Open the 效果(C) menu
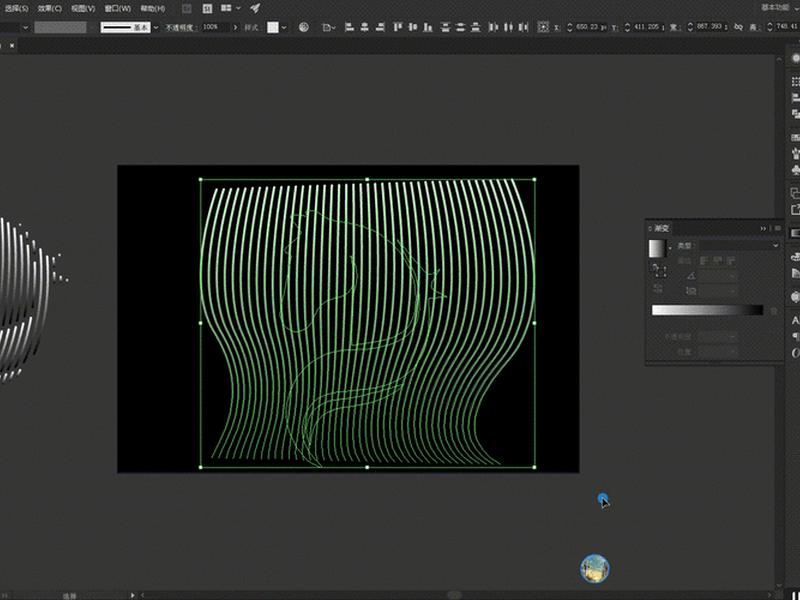 (x=49, y=8)
